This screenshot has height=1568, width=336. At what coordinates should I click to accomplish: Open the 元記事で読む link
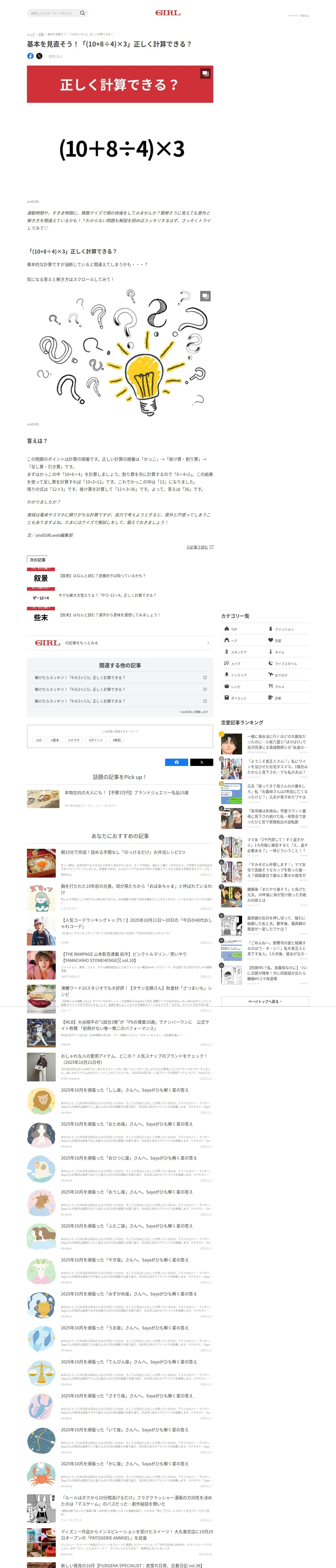pyautogui.click(x=199, y=547)
